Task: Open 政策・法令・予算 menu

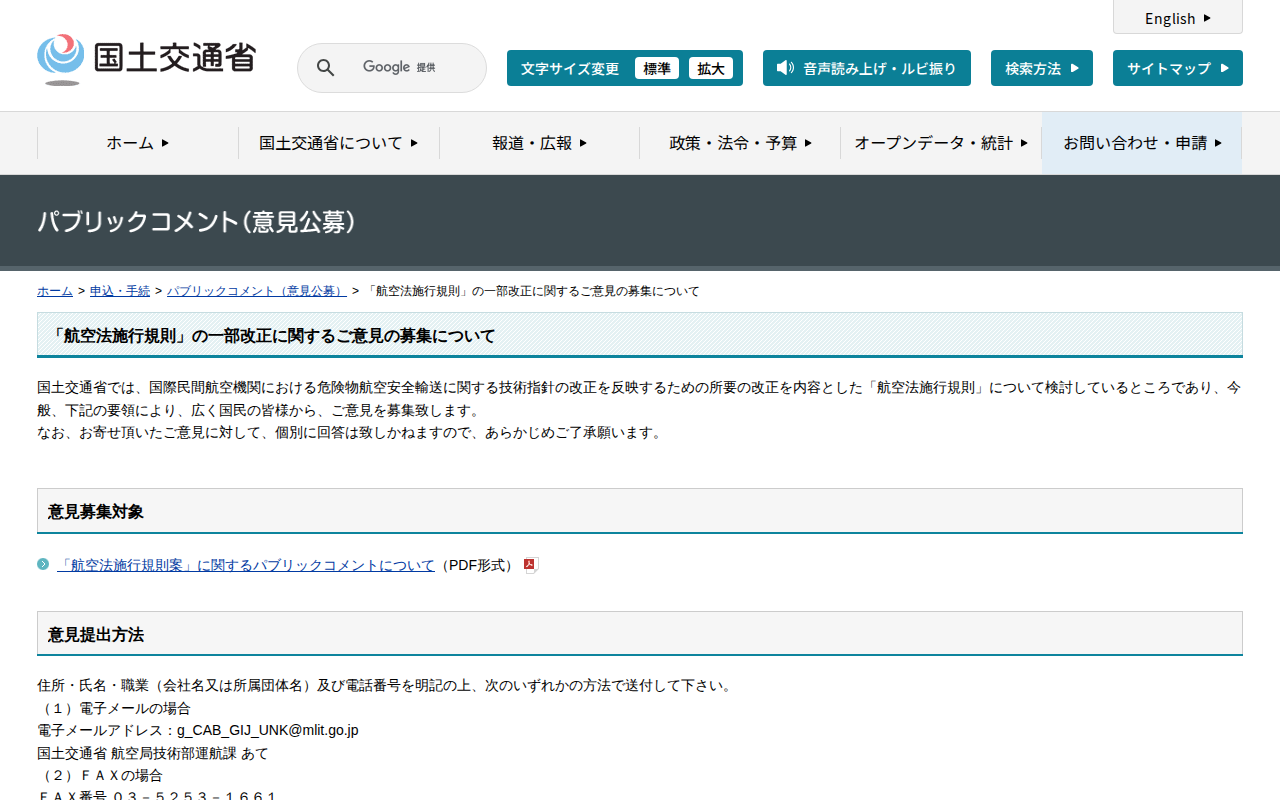Action: click(x=740, y=143)
